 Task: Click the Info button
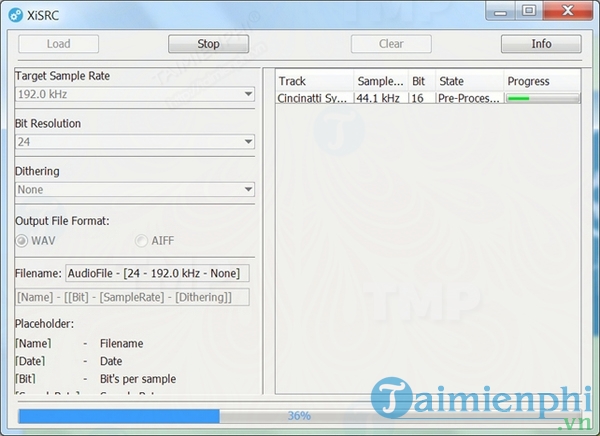[541, 44]
